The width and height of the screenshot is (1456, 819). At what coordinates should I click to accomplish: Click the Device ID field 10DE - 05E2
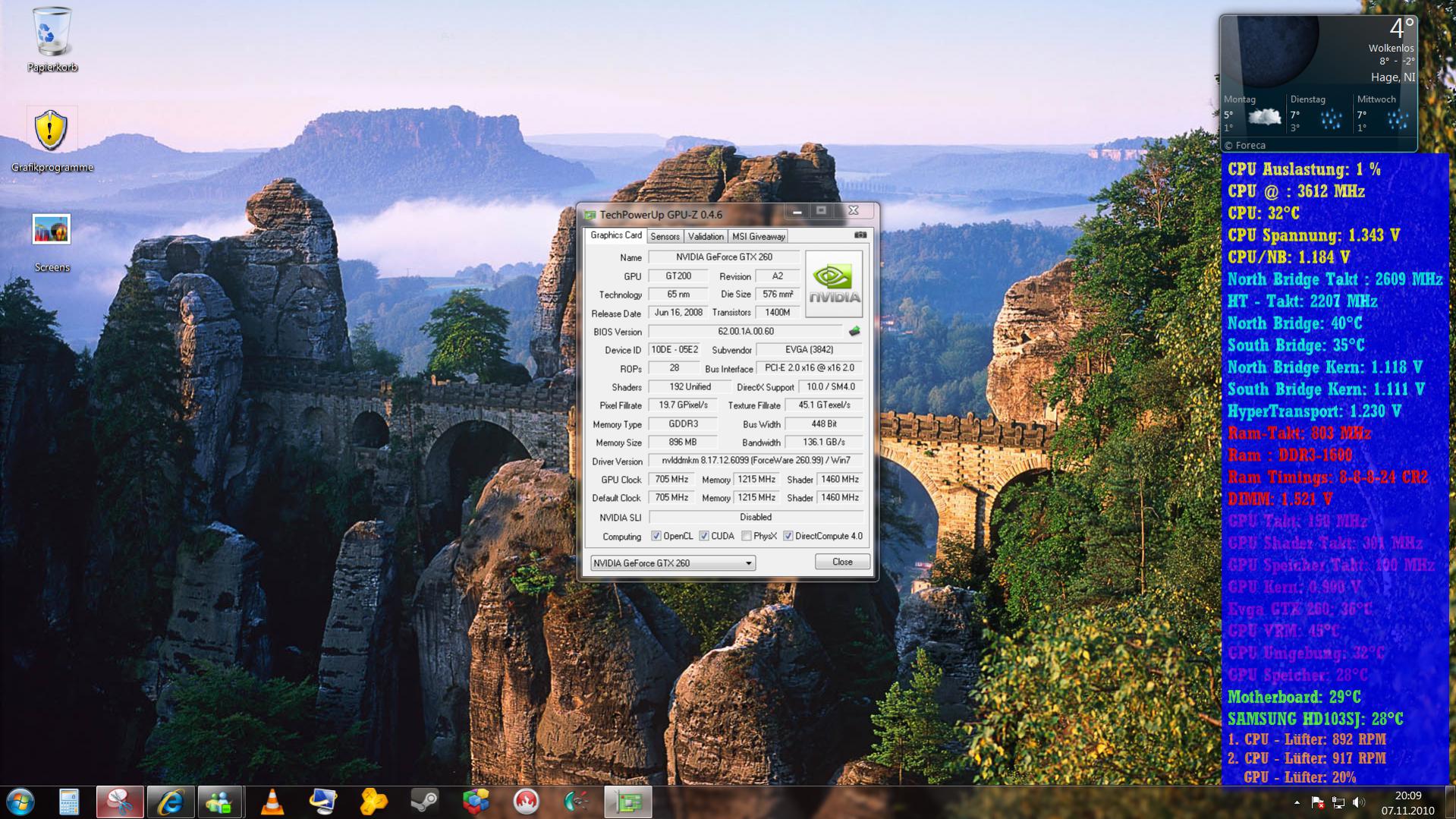point(675,350)
